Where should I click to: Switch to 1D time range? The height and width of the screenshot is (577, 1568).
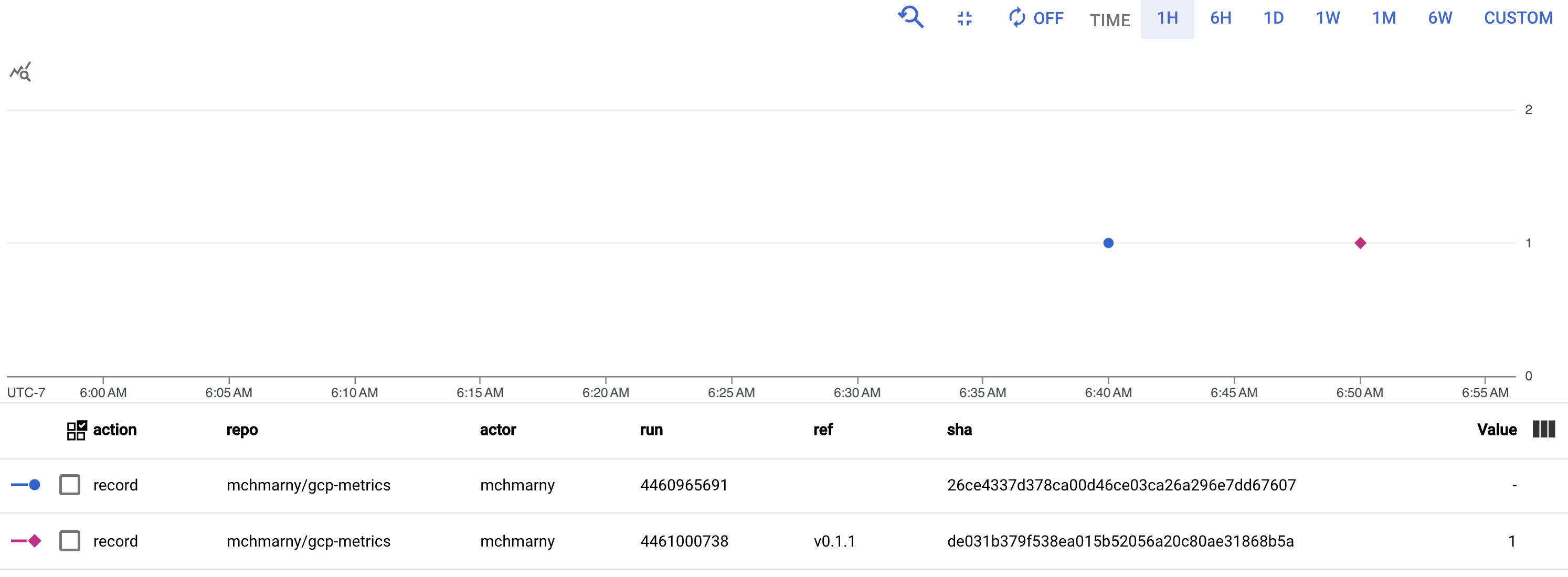[x=1274, y=18]
